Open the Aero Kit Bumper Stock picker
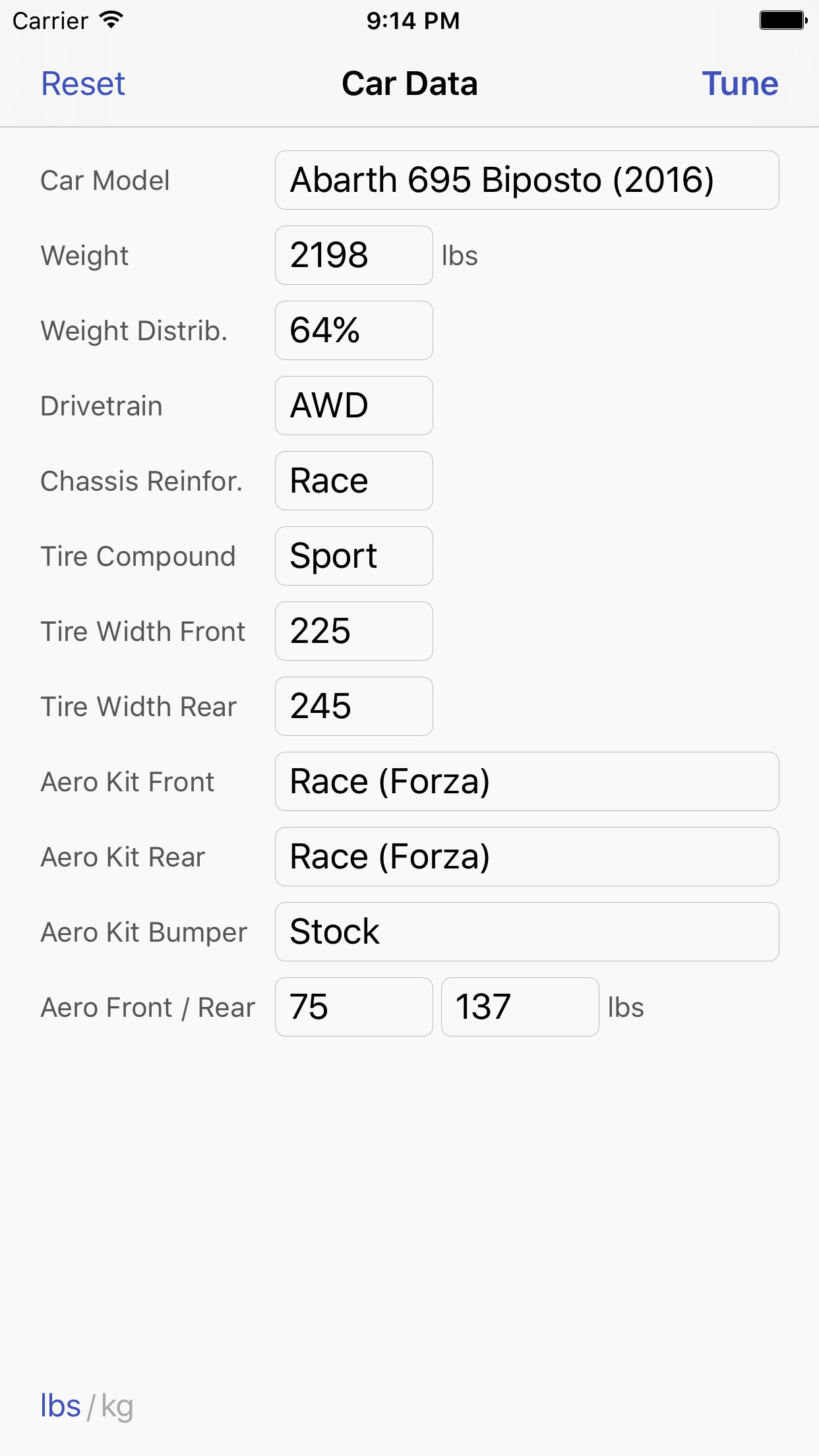 [526, 932]
